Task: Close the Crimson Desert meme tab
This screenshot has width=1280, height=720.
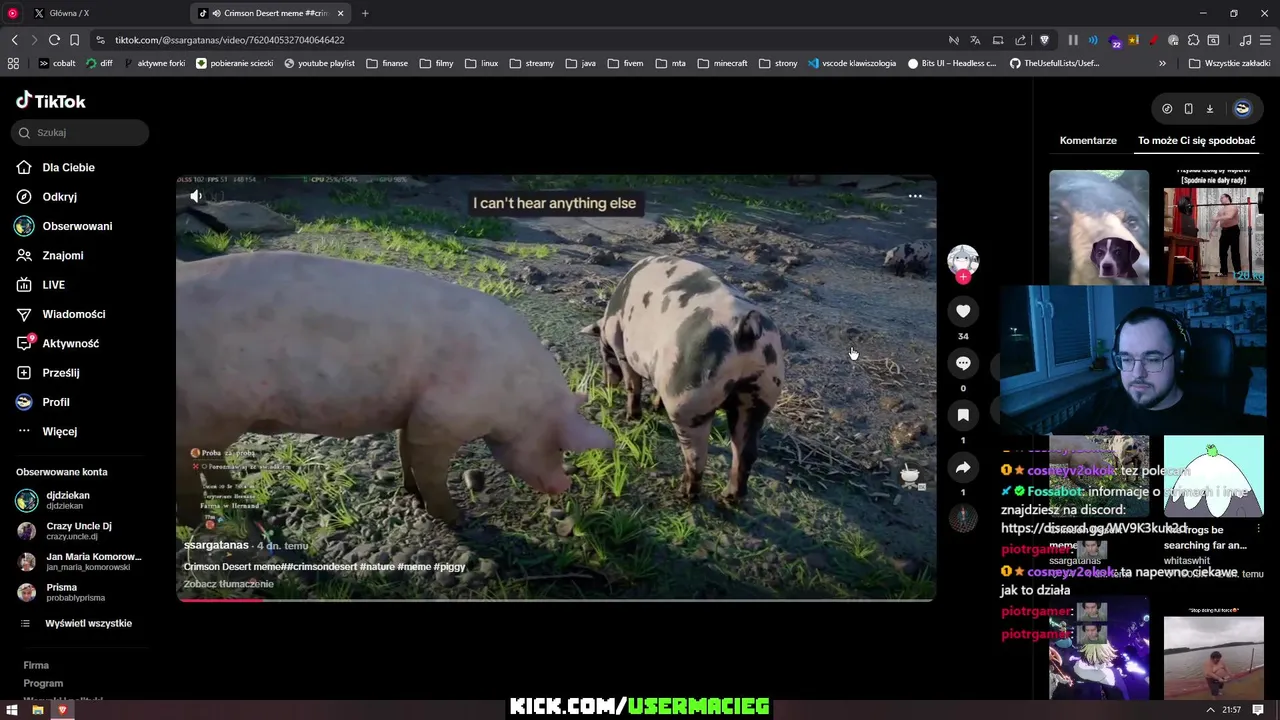Action: point(341,13)
